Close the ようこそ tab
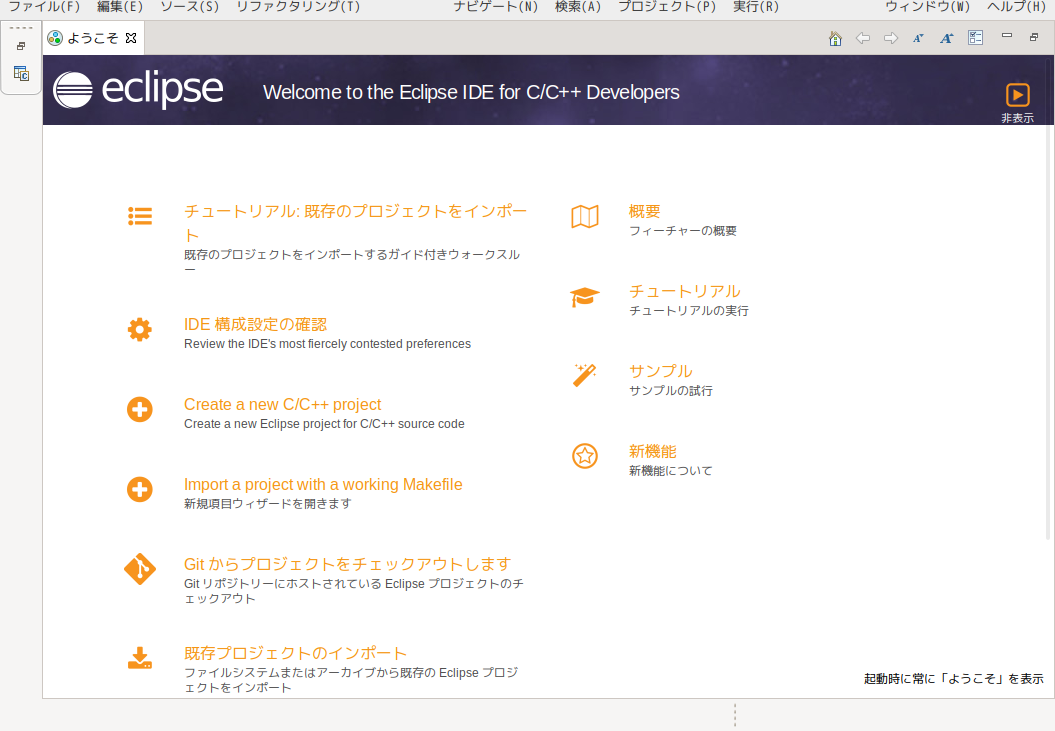1055x731 pixels. [131, 38]
